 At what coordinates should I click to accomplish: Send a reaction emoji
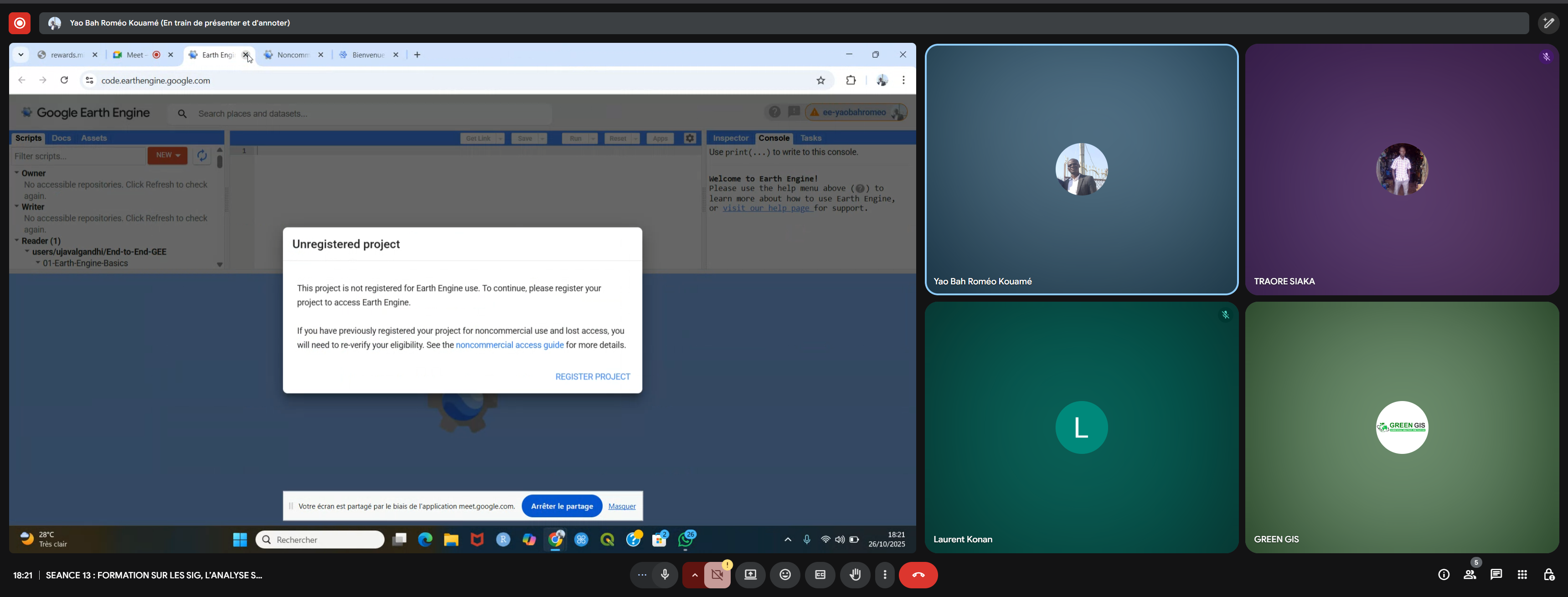click(x=785, y=575)
